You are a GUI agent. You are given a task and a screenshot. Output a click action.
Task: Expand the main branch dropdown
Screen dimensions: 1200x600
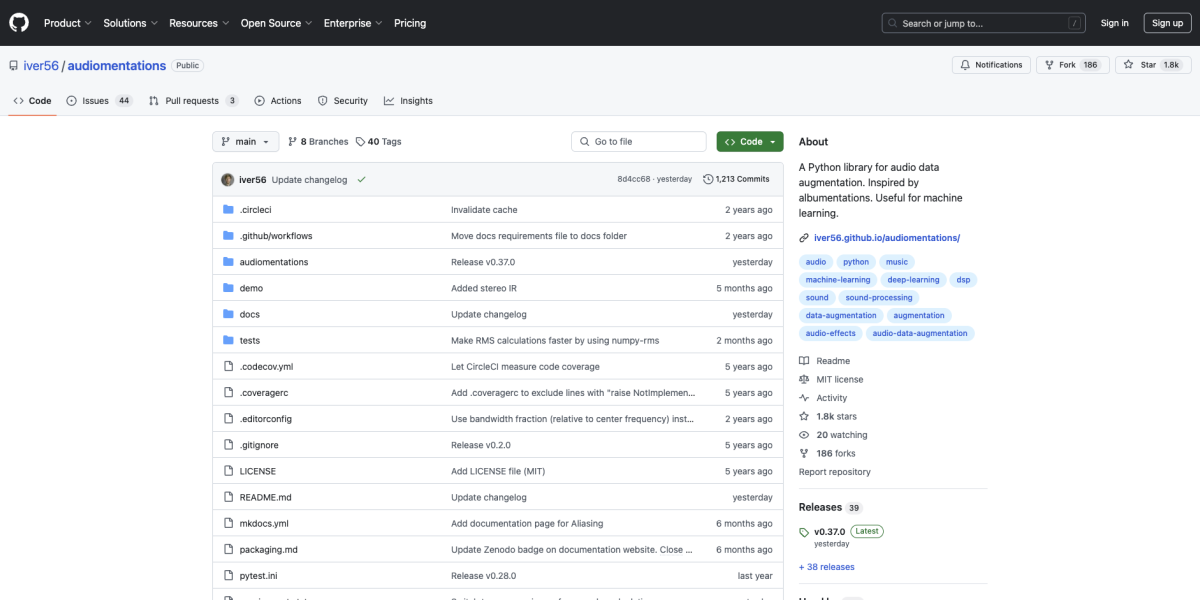(244, 142)
